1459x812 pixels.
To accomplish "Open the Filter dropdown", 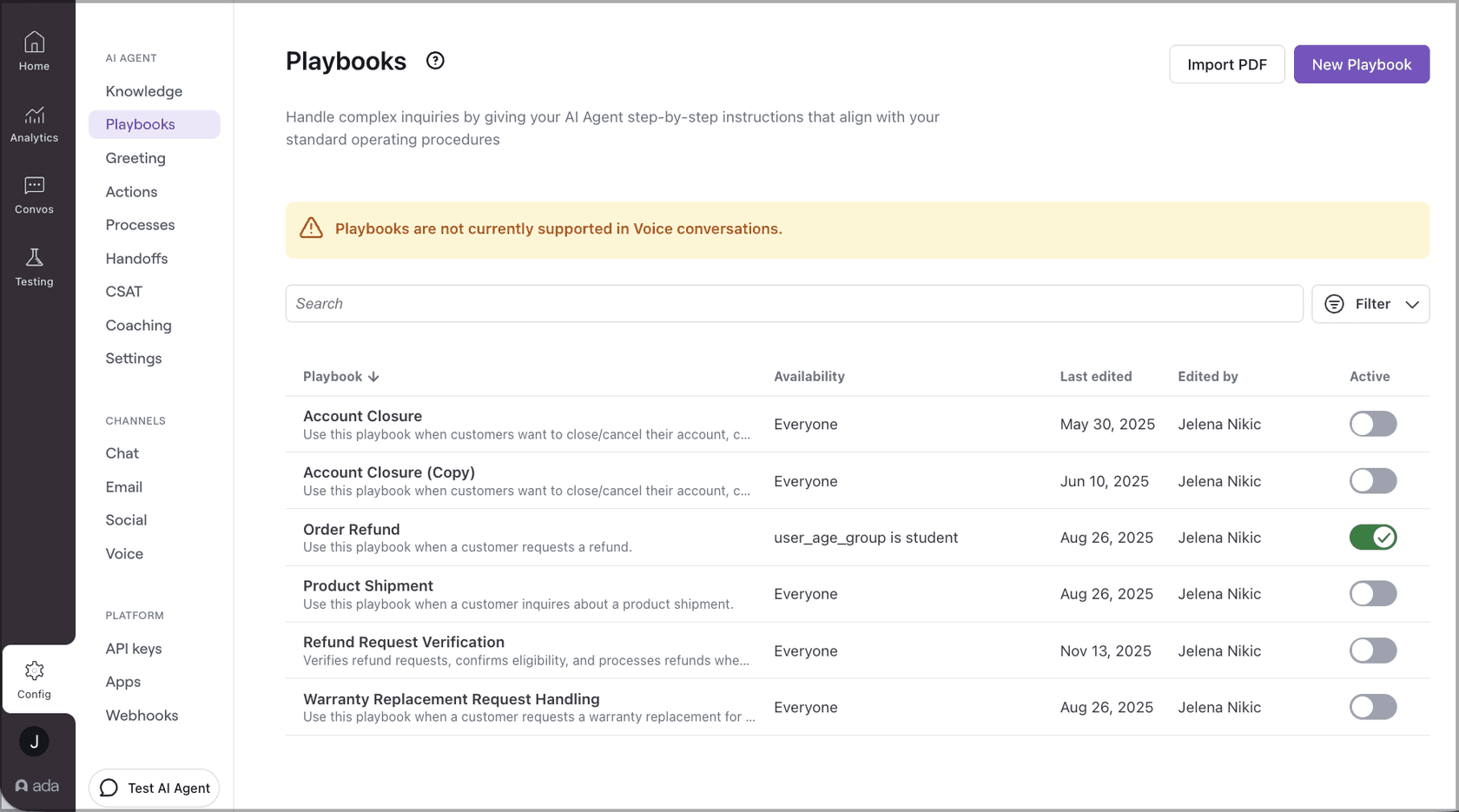I will tap(1370, 303).
